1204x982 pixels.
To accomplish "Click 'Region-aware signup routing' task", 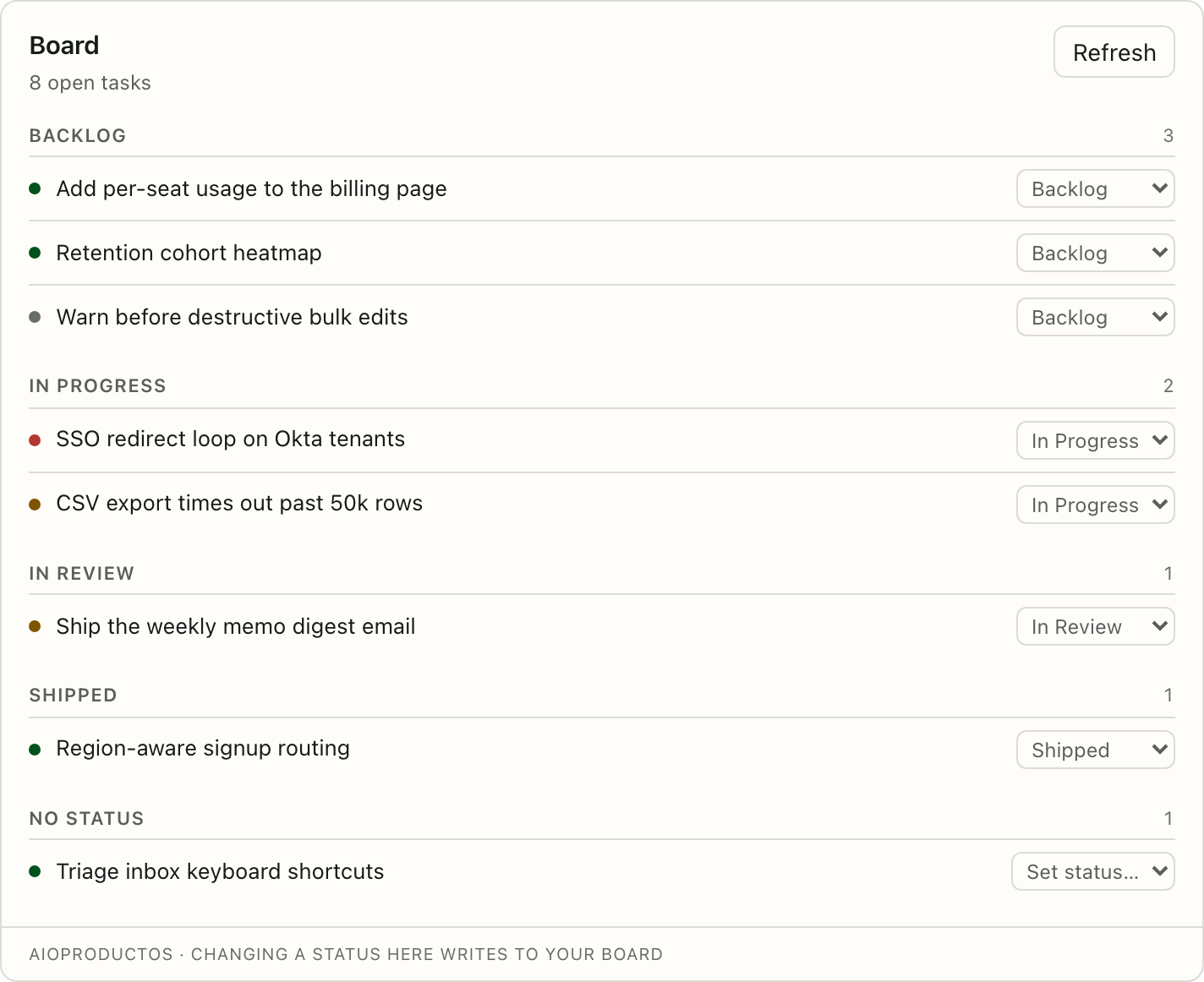I will pyautogui.click(x=203, y=748).
